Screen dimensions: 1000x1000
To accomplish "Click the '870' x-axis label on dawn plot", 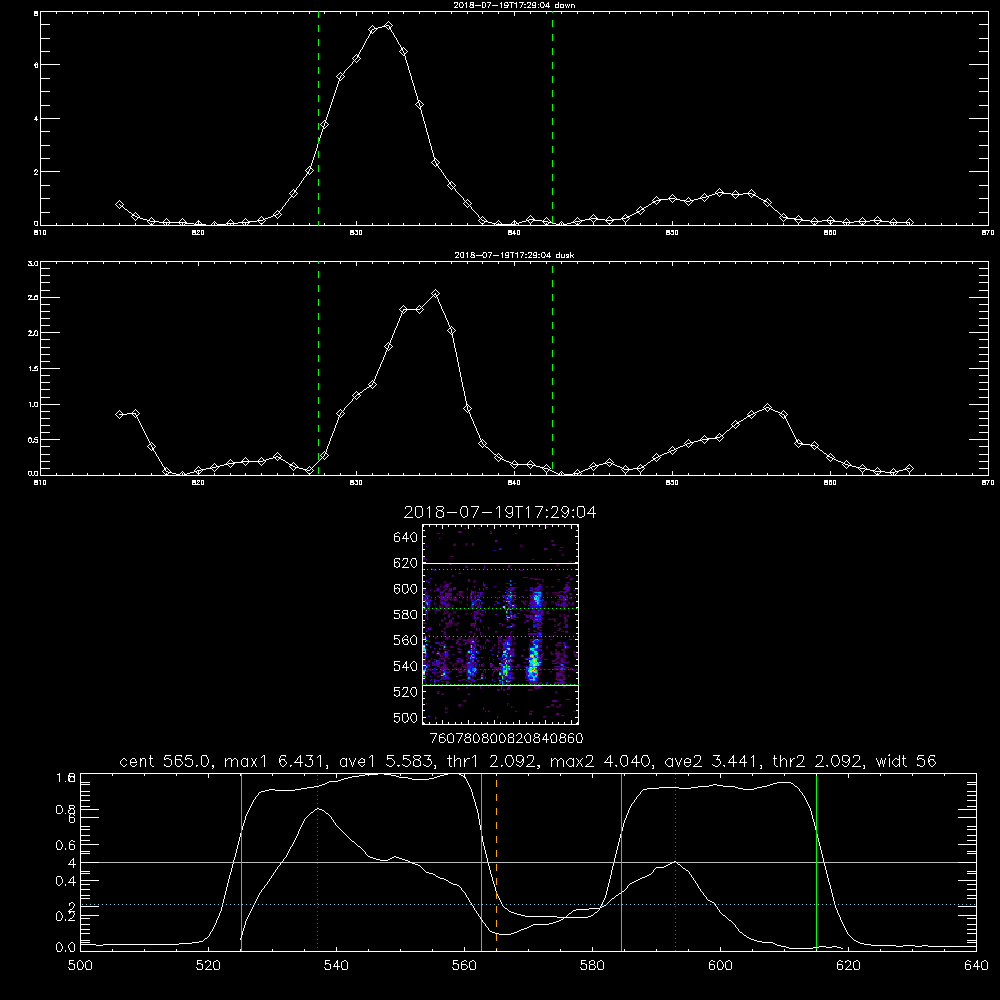I will 987,233.
